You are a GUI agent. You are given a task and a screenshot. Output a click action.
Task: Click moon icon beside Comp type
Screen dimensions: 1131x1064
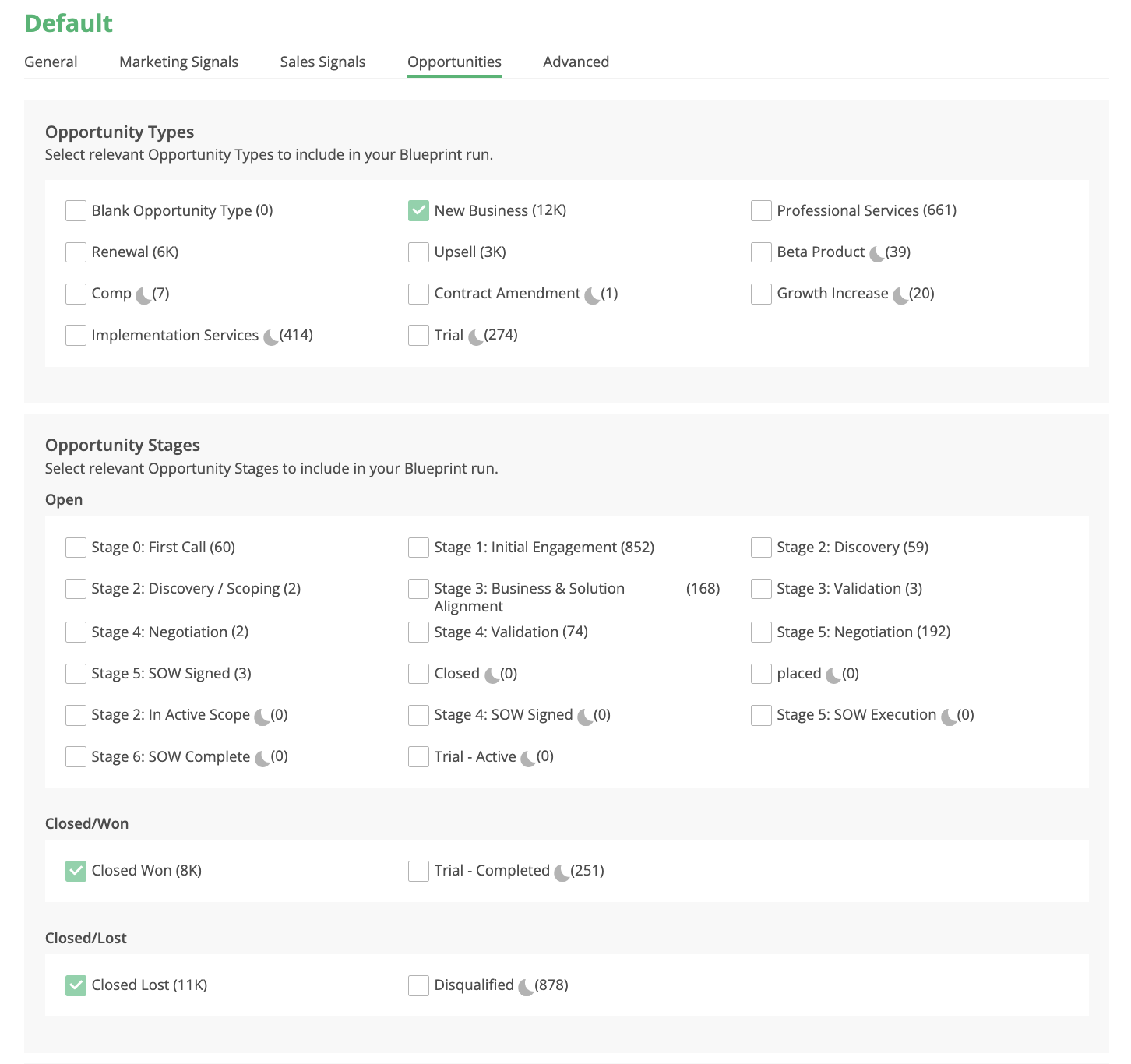point(143,295)
